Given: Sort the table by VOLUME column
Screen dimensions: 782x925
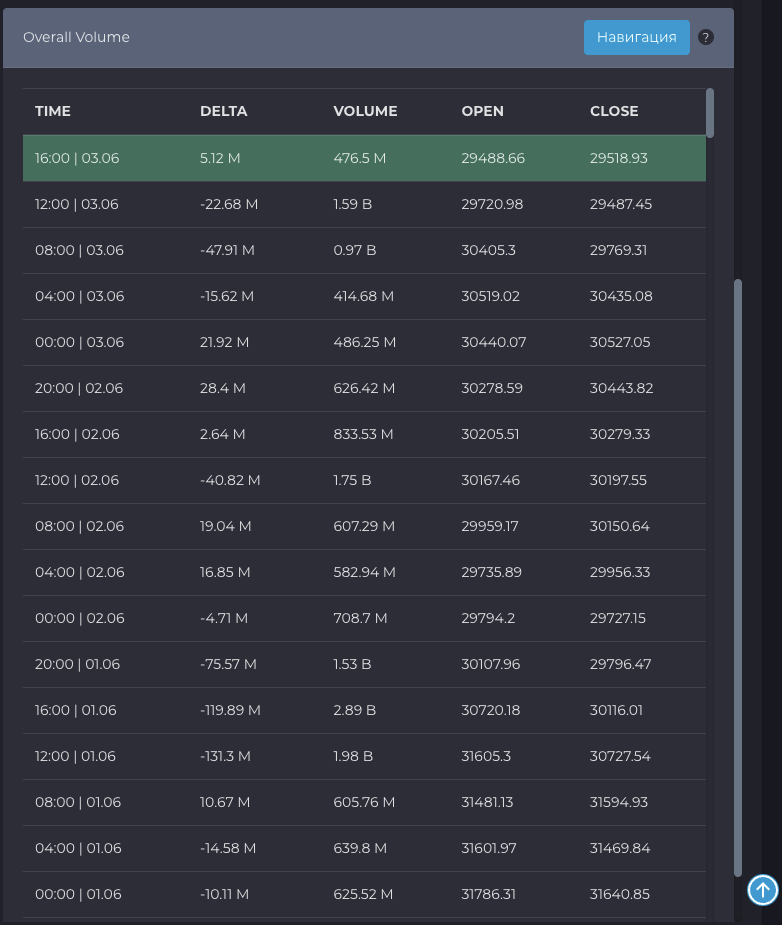Looking at the screenshot, I should [365, 111].
